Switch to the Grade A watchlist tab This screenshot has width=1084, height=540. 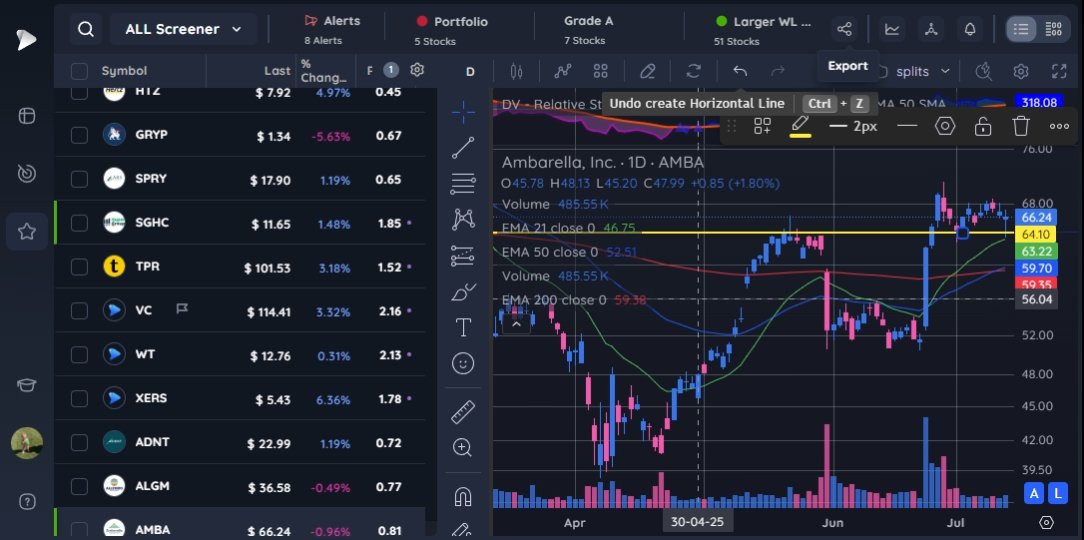click(587, 30)
